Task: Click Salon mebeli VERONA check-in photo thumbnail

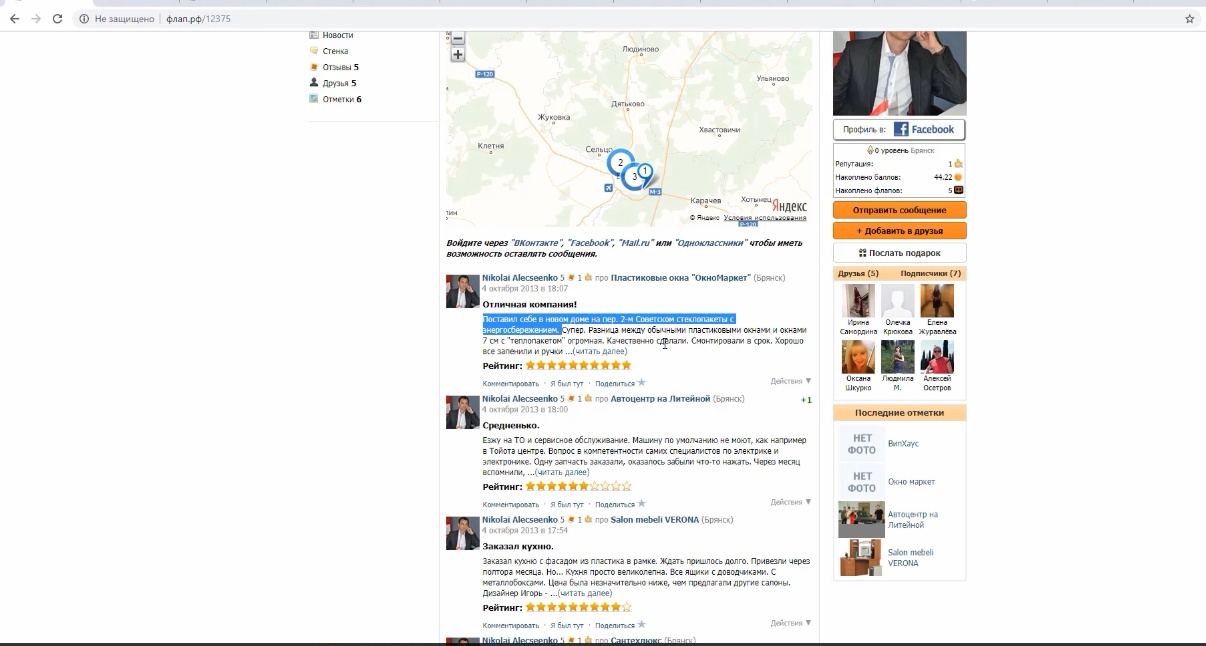Action: click(861, 558)
